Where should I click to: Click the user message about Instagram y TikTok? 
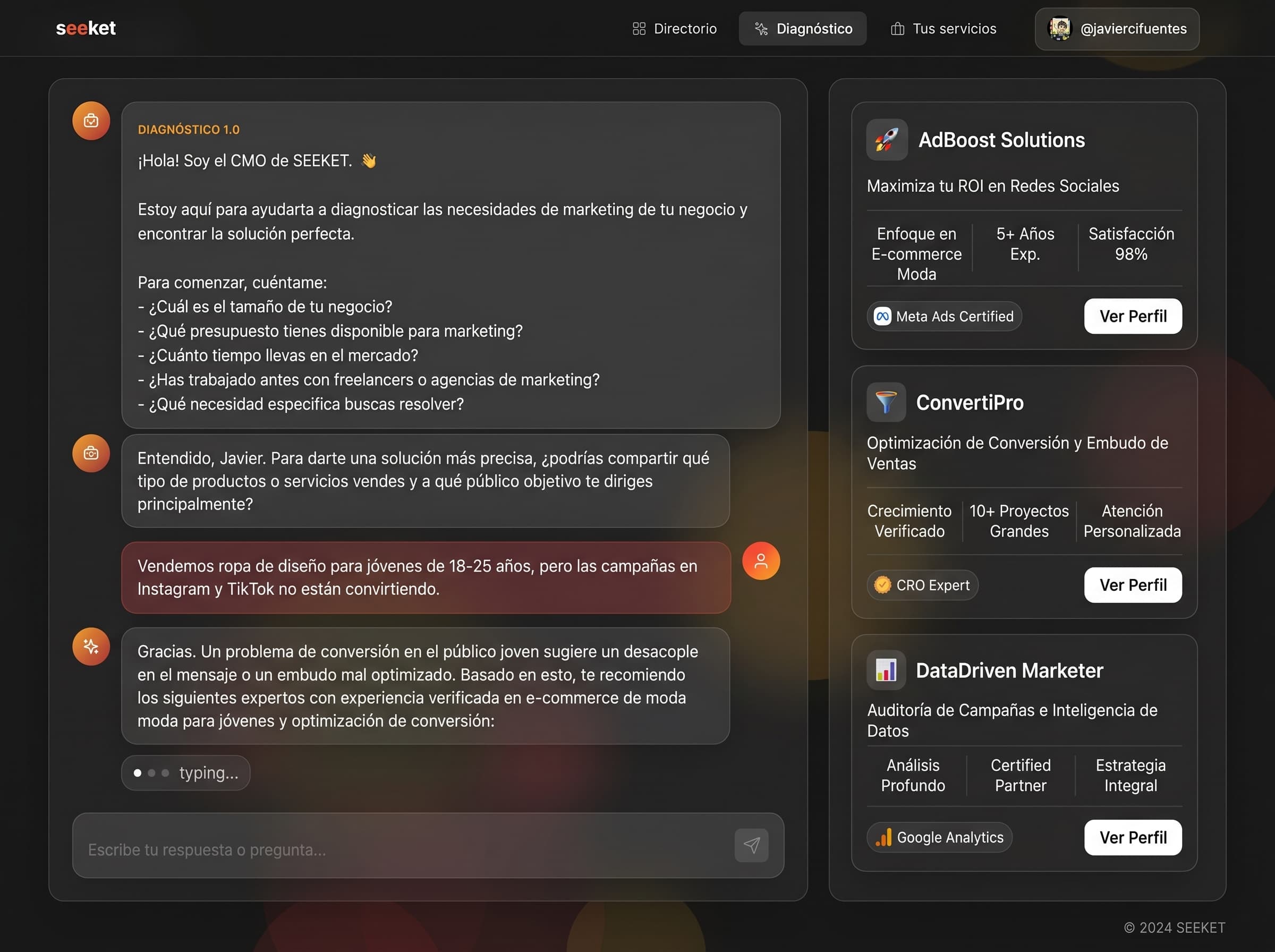tap(426, 577)
